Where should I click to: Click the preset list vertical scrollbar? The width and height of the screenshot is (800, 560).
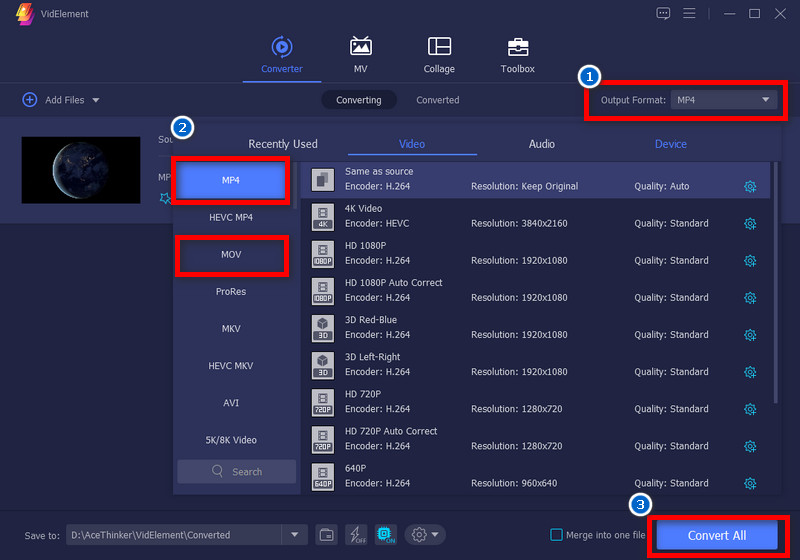click(776, 283)
